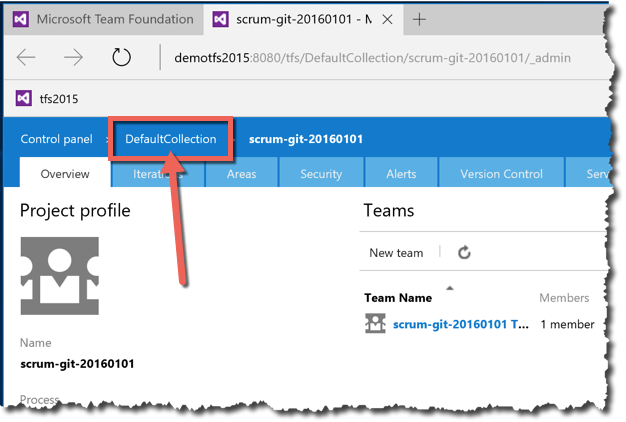The width and height of the screenshot is (626, 422).
Task: Open the Security tab
Action: (321, 174)
